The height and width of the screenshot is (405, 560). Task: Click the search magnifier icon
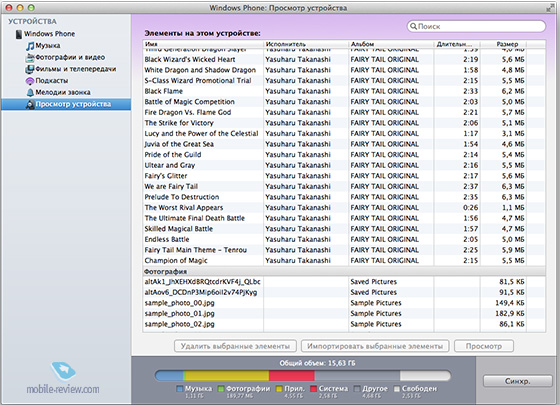[x=413, y=26]
